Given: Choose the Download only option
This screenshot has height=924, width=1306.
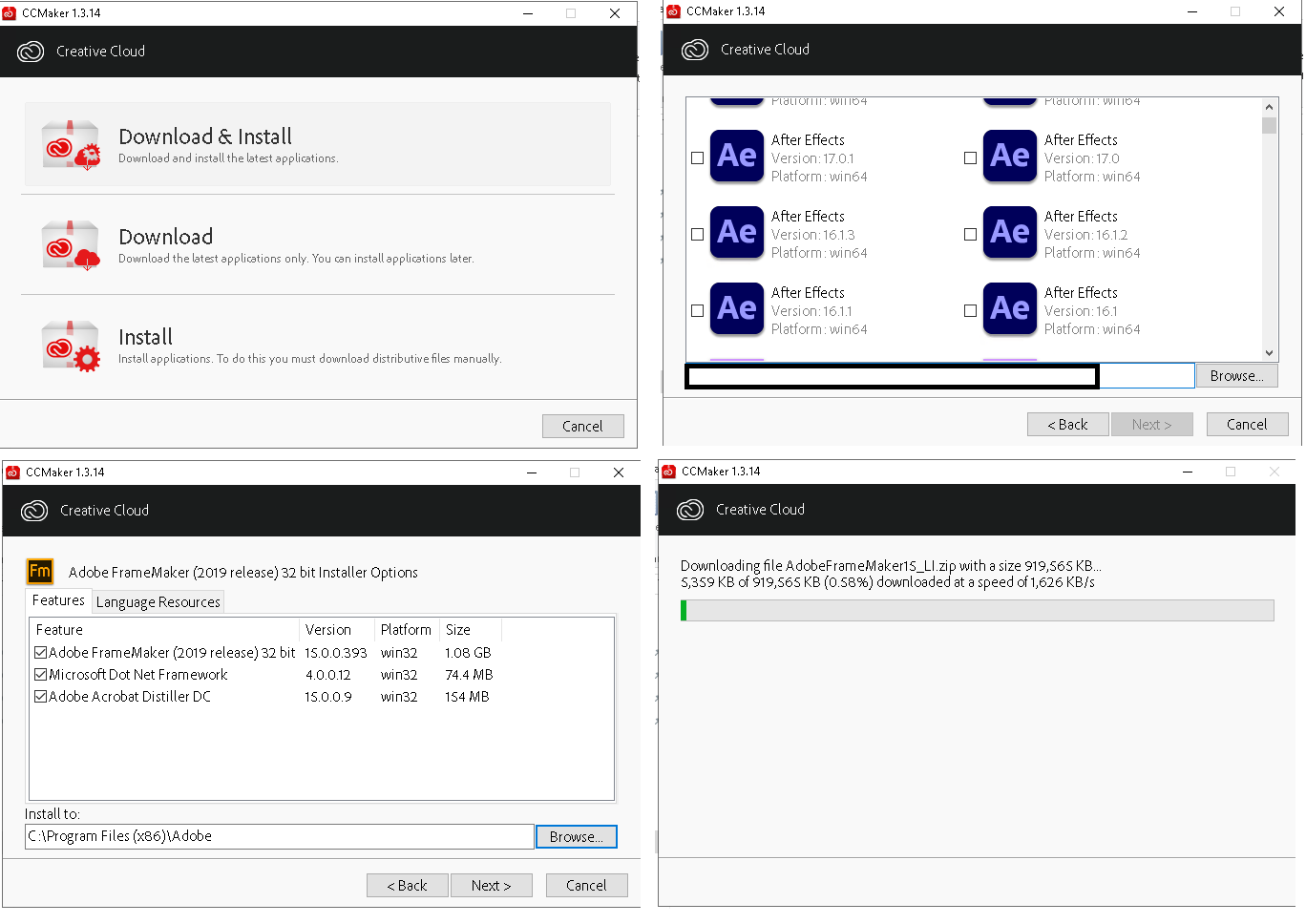Looking at the screenshot, I should click(317, 245).
